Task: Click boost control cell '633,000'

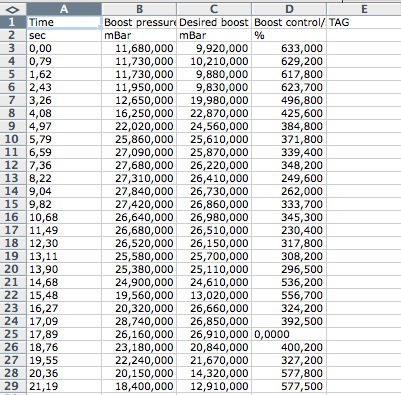Action: [x=289, y=48]
